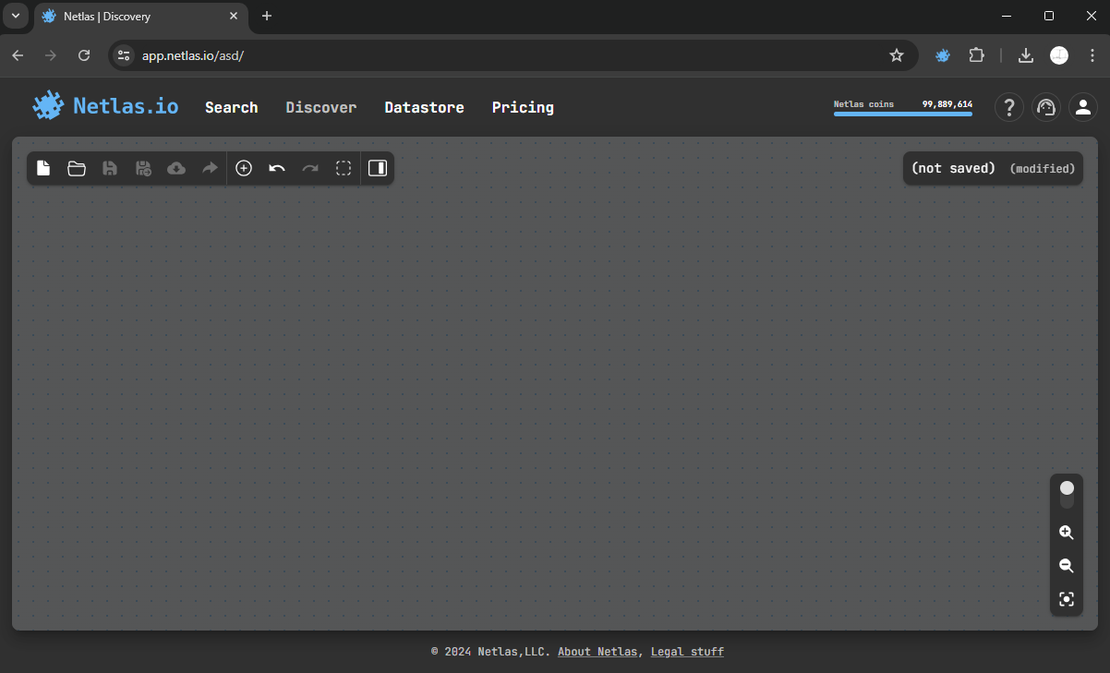Viewport: 1110px width, 673px height.
Task: Share the graph via the arrow icon
Action: point(210,168)
